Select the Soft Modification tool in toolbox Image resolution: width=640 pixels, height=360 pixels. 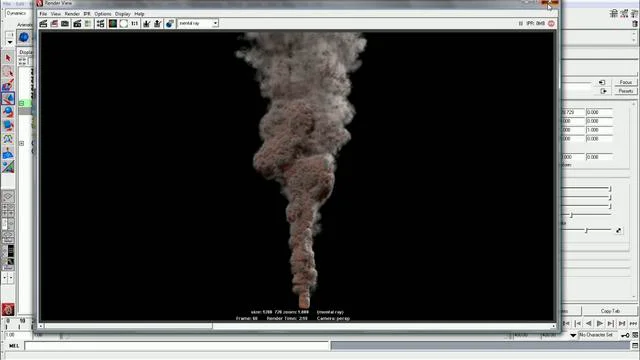pyautogui.click(x=8, y=153)
